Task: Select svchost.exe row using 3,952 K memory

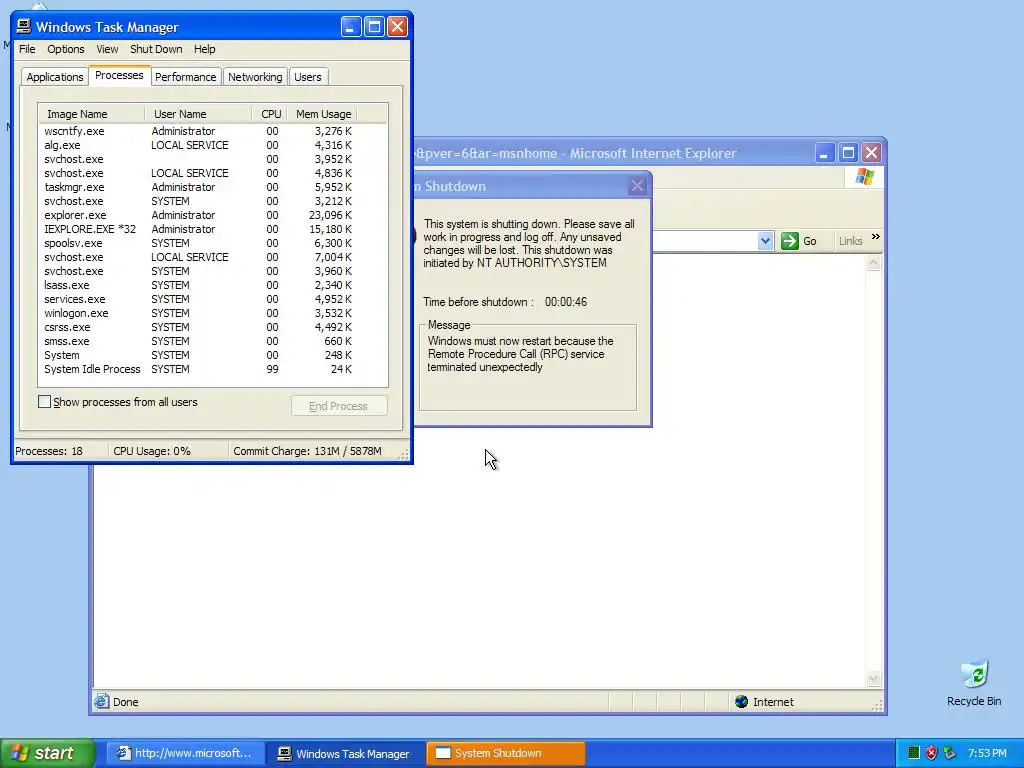Action: (213, 159)
